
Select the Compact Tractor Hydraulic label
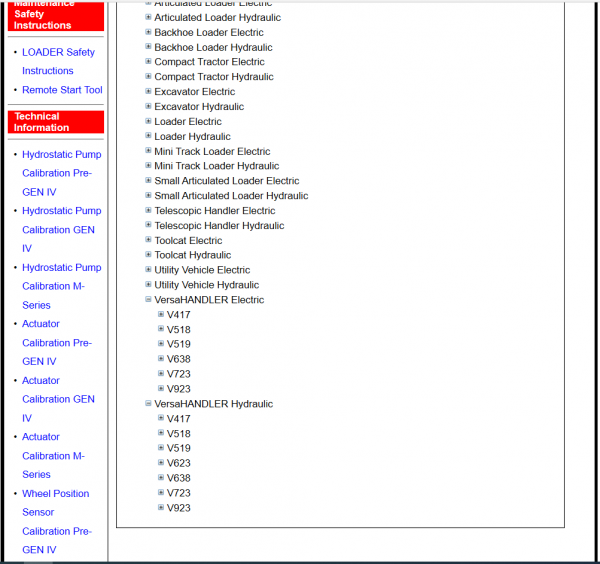click(214, 77)
